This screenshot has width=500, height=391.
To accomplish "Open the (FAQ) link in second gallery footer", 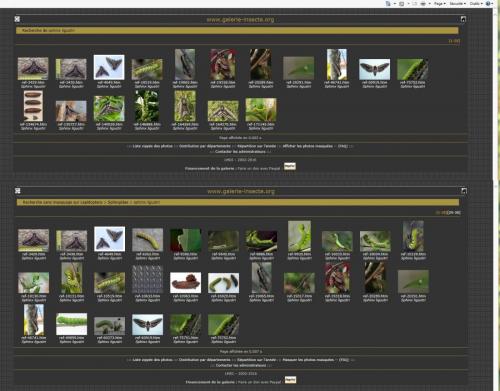I will [x=344, y=360].
